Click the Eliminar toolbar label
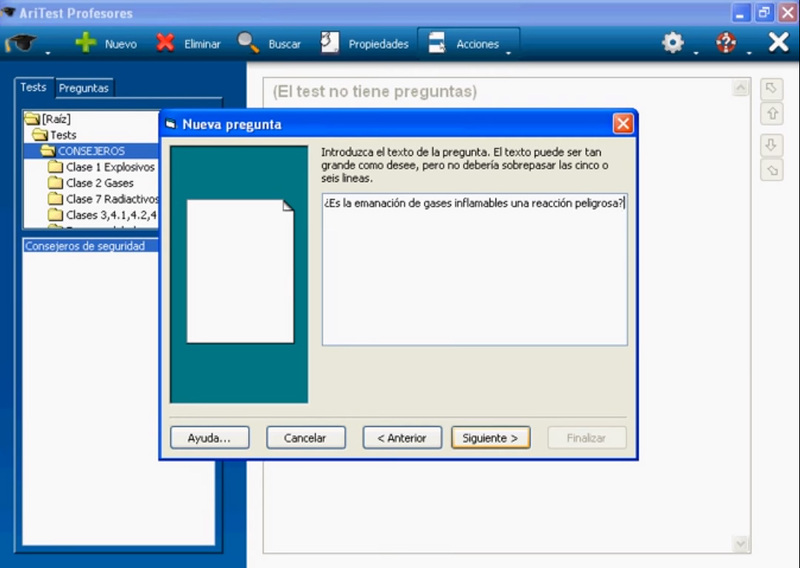The height and width of the screenshot is (568, 800). pos(203,44)
